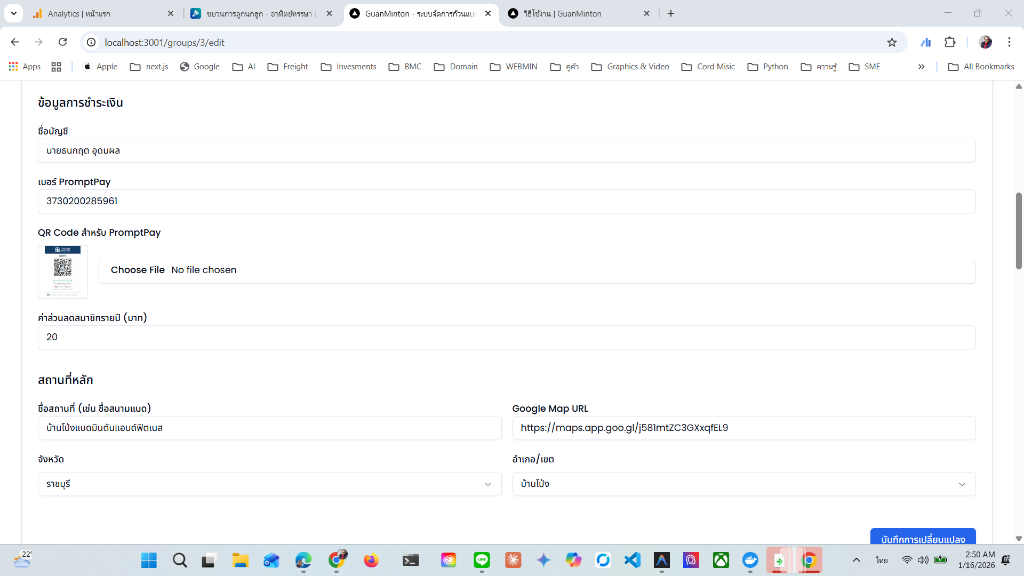Expand the จังหวัด dropdown showing ราชบุรี
1024x576 pixels.
(x=269, y=484)
